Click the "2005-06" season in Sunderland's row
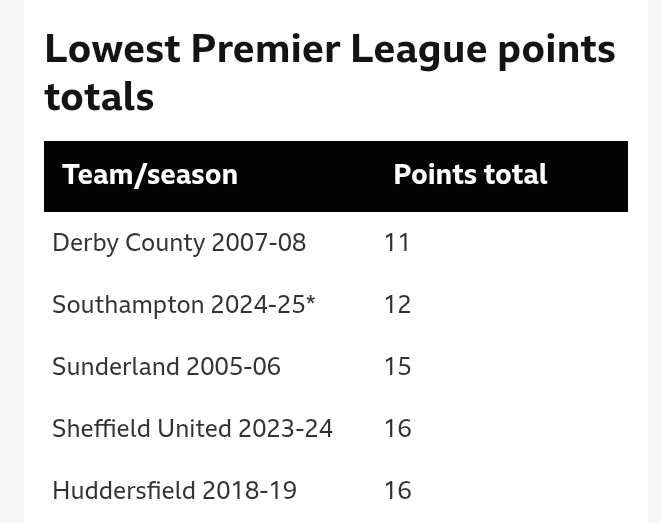The image size is (662, 523). 233,367
